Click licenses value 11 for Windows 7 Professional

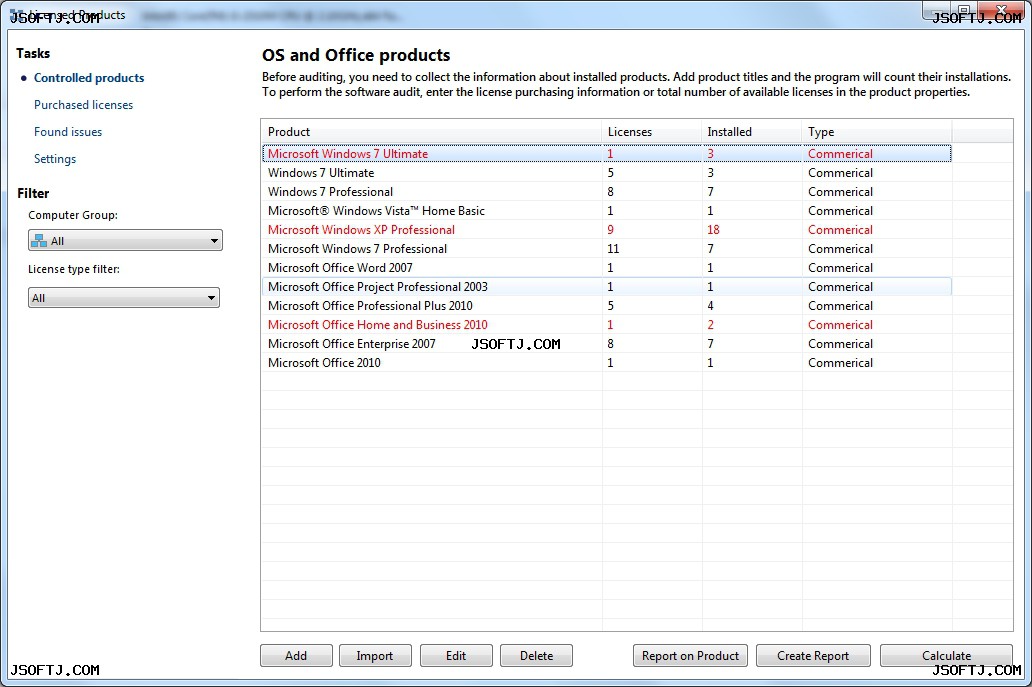613,249
